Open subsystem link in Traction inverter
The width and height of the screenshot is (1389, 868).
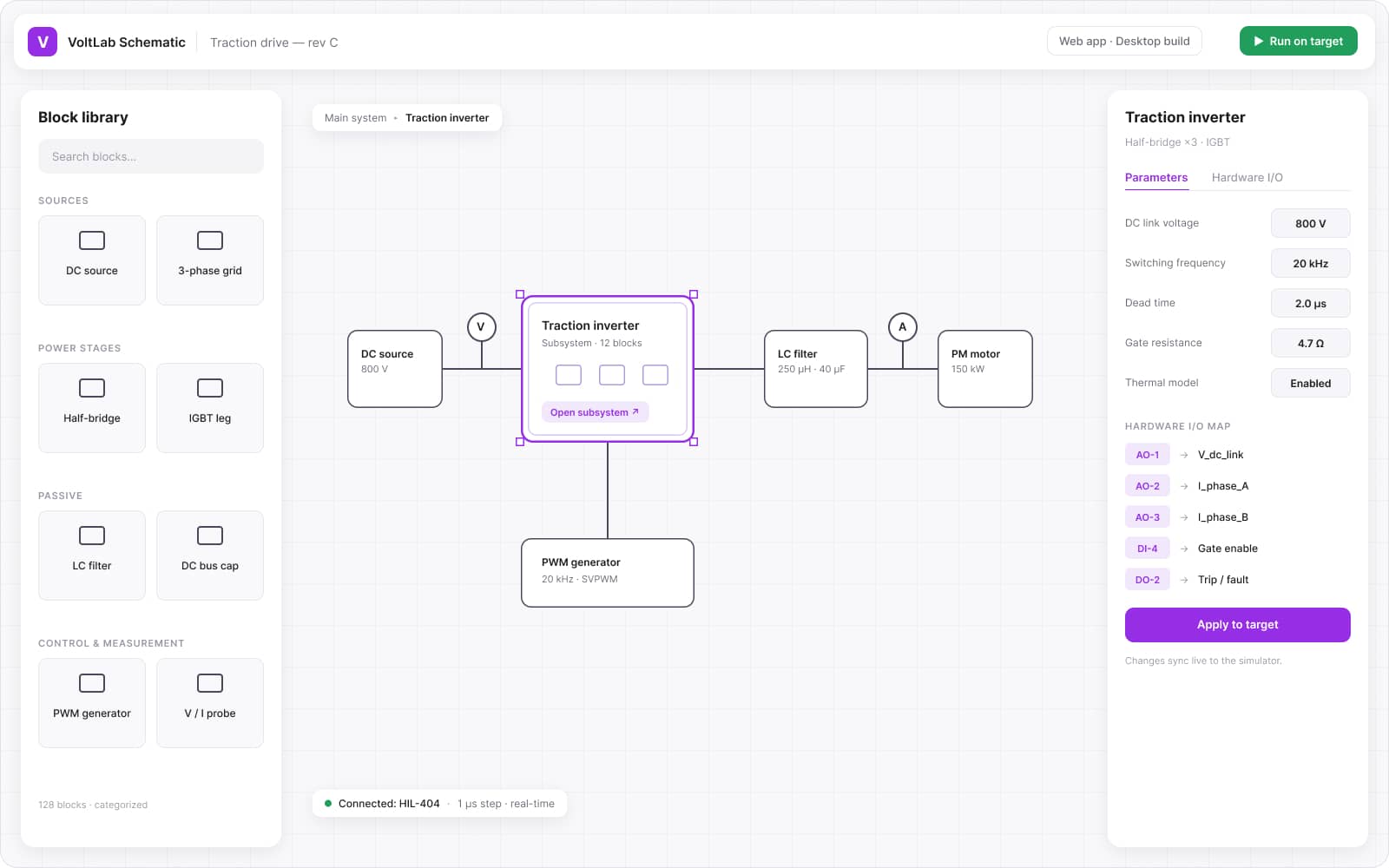(x=595, y=412)
